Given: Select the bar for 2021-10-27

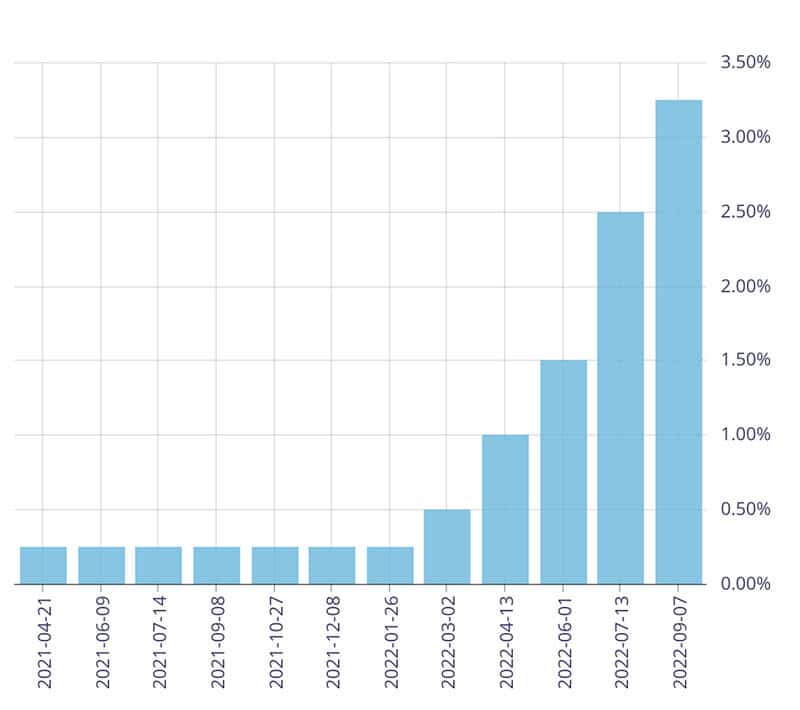Looking at the screenshot, I should (275, 565).
